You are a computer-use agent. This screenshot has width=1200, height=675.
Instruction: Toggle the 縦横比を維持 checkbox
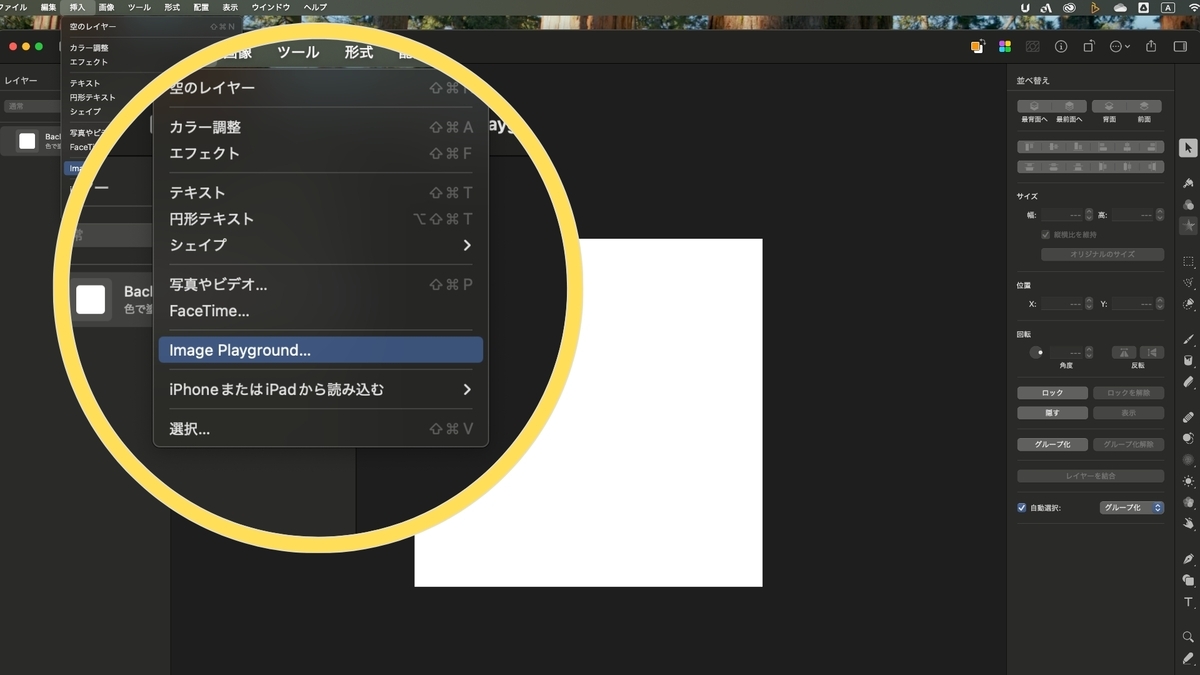[x=1046, y=235]
